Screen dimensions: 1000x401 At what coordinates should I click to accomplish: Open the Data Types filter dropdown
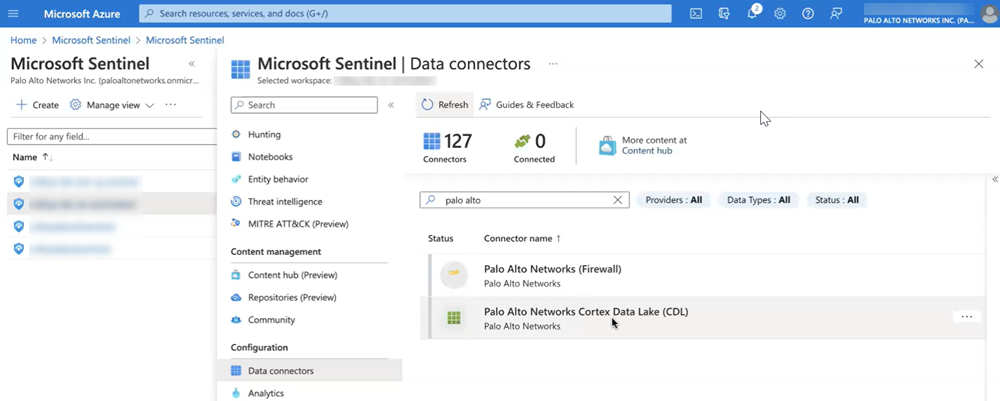coord(758,200)
